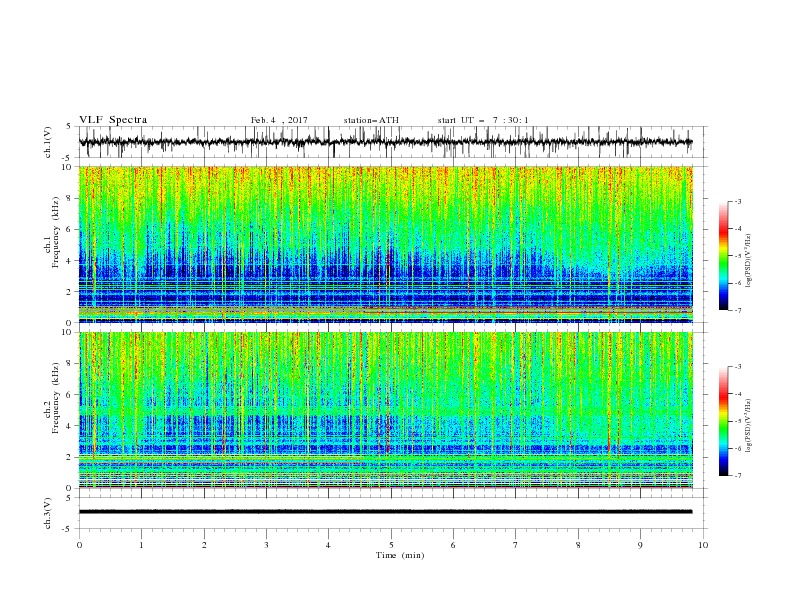
Task: Click the "-3" tick on ch.2 colorbar
Action: coord(738,367)
